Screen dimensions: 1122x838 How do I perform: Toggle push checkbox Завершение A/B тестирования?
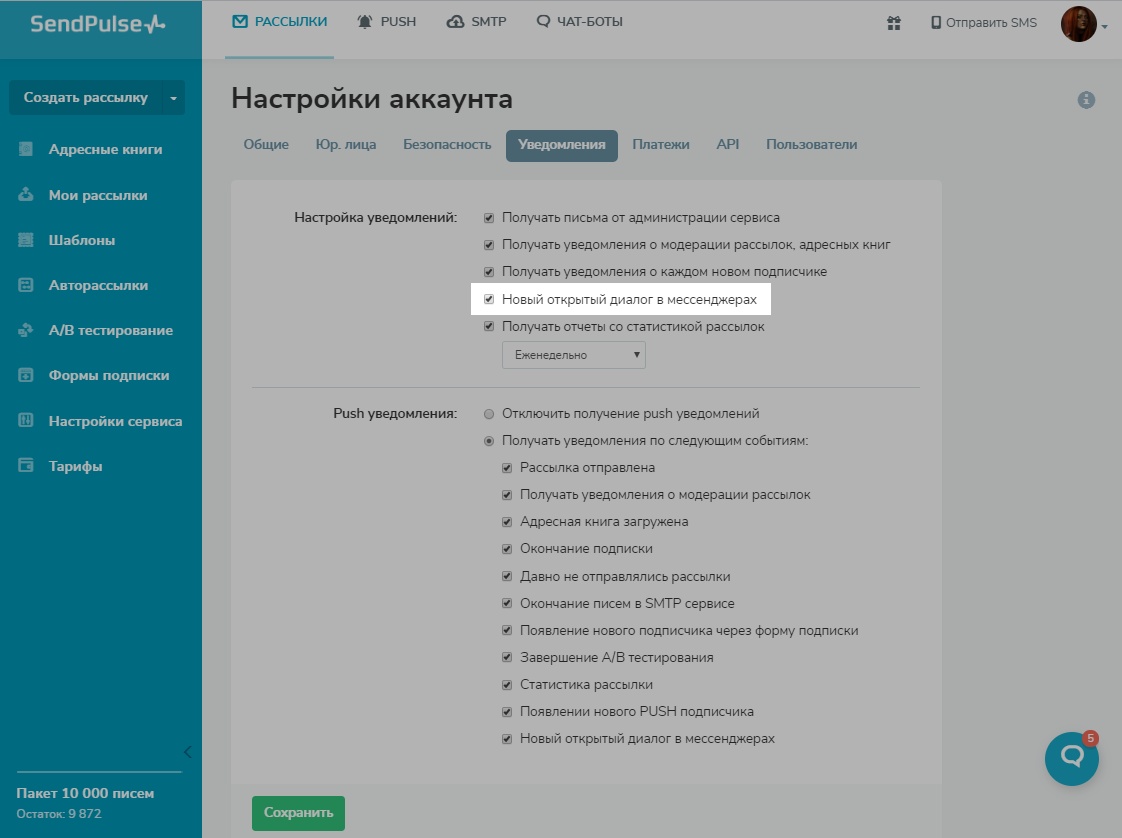pos(507,658)
